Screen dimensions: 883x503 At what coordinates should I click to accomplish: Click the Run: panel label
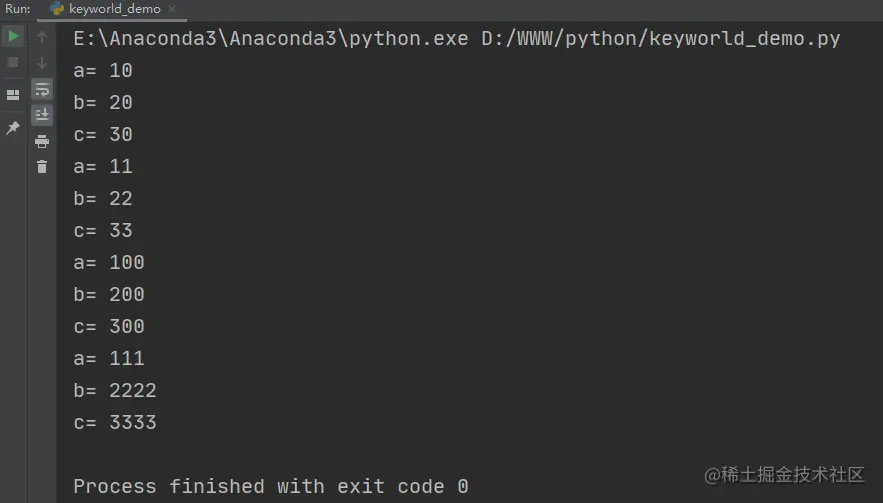point(17,9)
